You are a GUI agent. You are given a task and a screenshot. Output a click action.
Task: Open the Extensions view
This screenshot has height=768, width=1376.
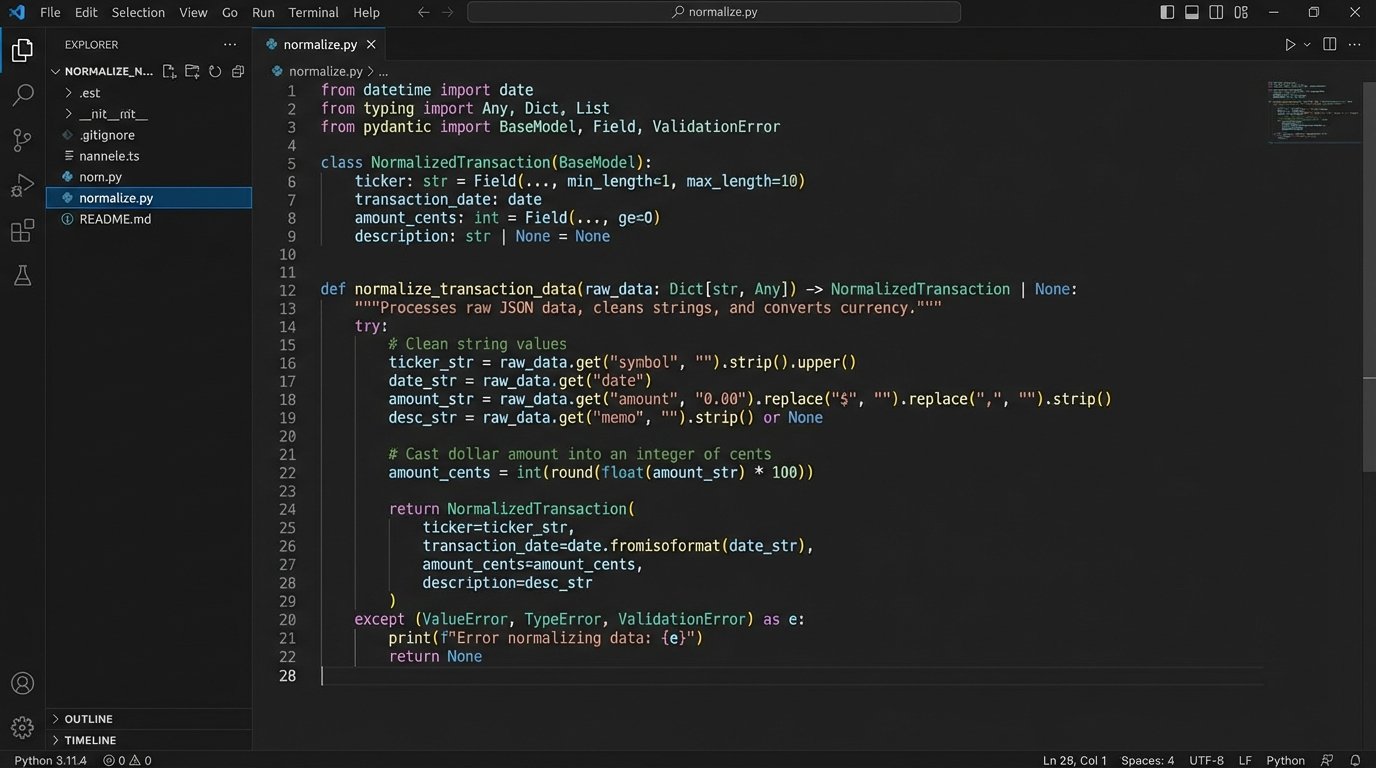pos(22,232)
